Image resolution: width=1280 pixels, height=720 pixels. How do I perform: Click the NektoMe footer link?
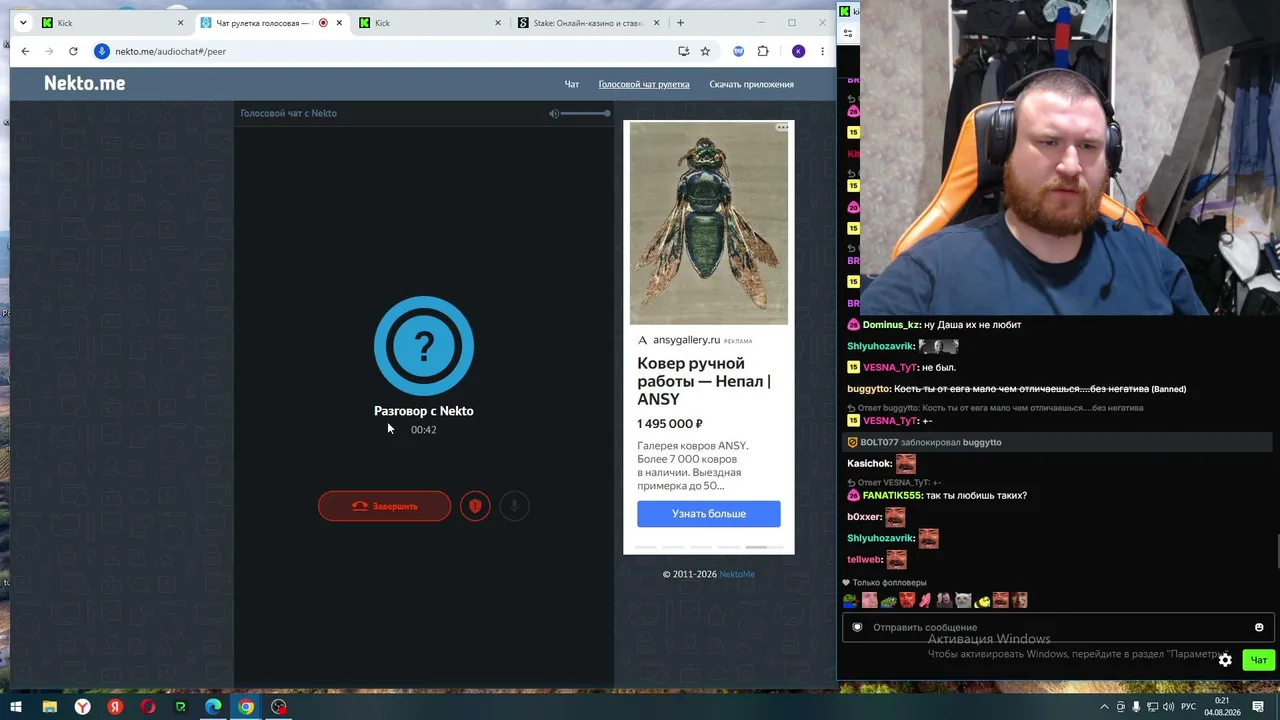click(737, 574)
